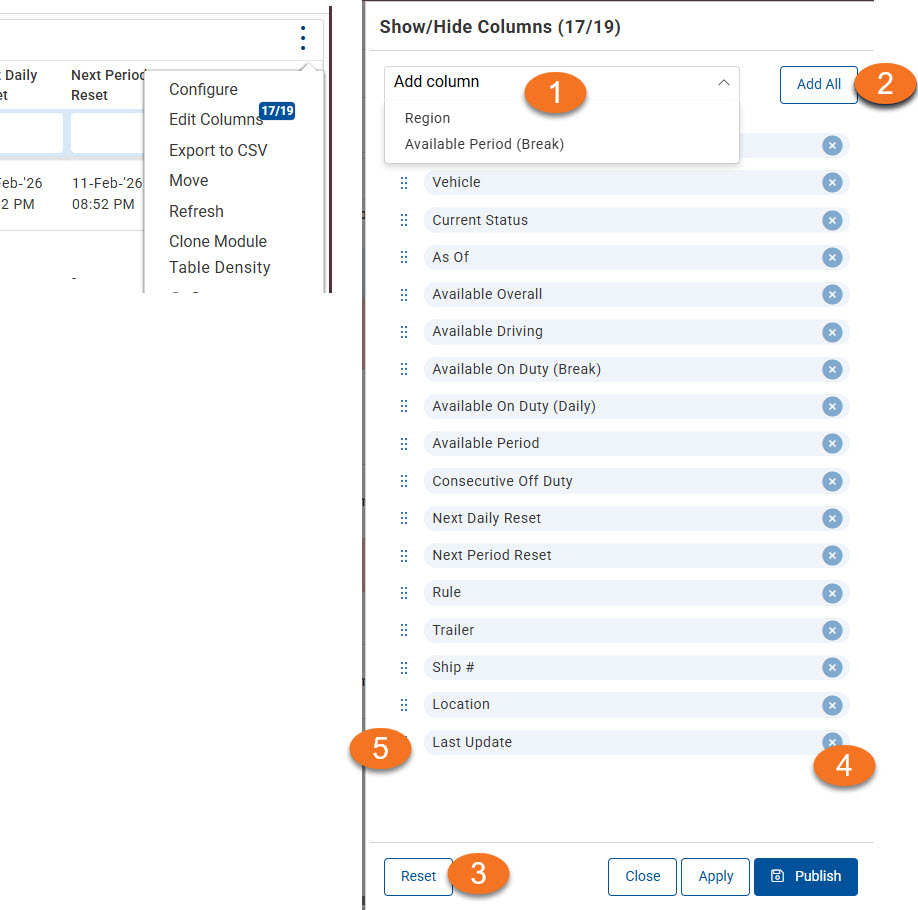Click the Next Period Reset filter field
Screen dimensions: 918x910
[x=107, y=134]
